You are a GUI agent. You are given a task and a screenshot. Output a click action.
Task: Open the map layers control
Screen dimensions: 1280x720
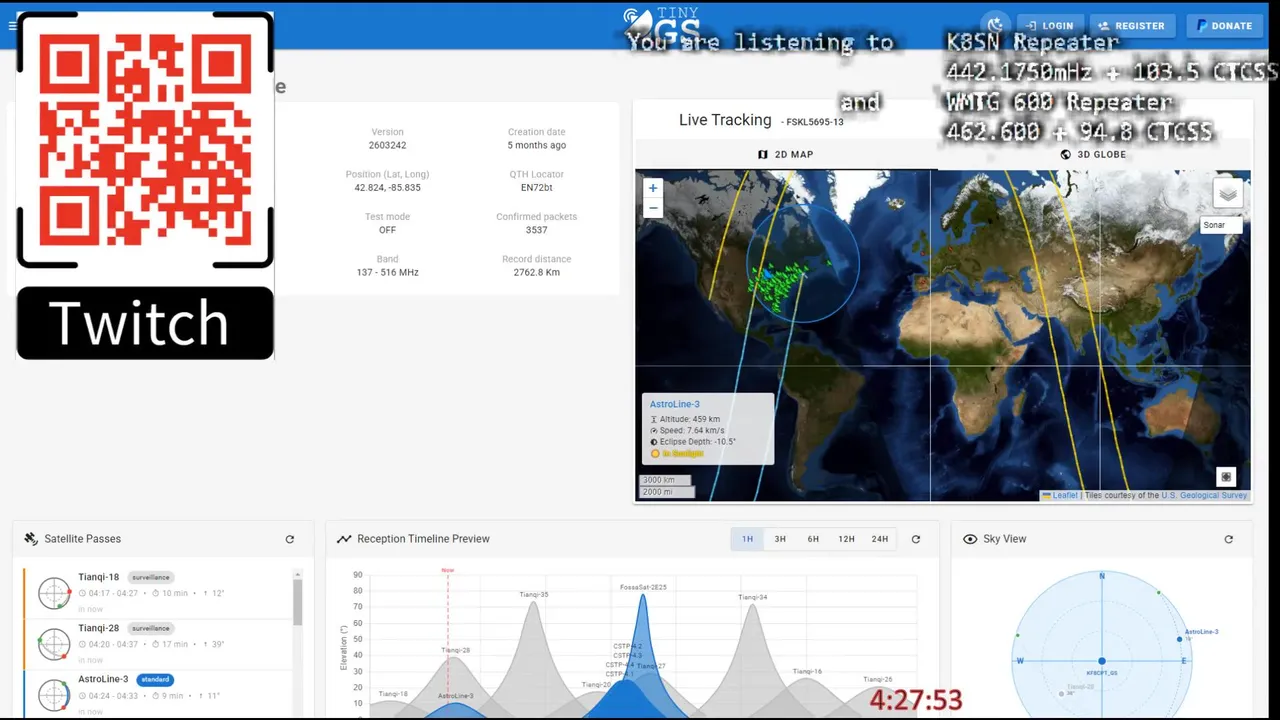tap(1228, 193)
